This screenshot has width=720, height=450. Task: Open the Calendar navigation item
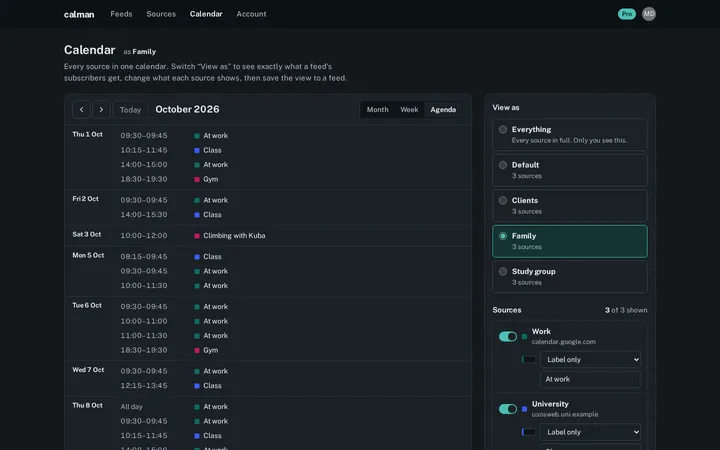(206, 14)
